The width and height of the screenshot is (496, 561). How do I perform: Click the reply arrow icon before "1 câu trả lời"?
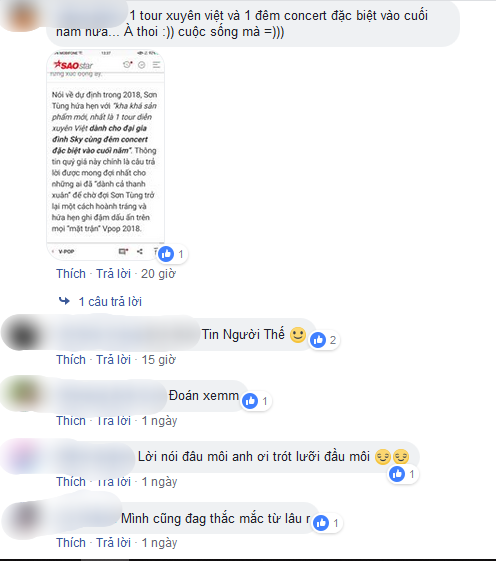tap(64, 301)
